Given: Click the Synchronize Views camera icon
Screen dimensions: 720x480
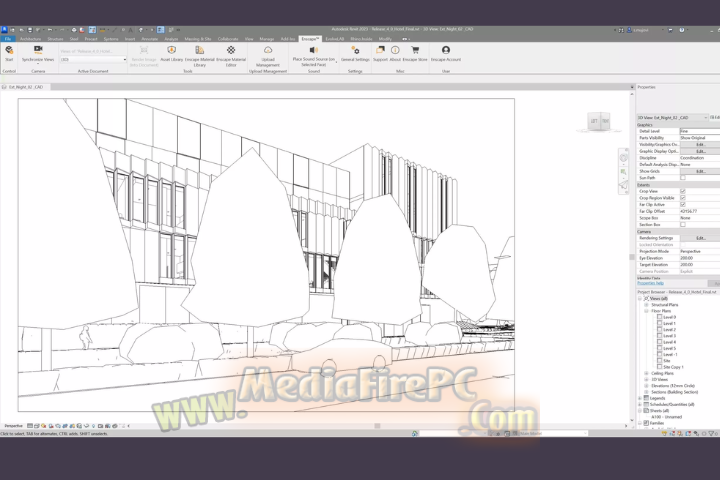Looking at the screenshot, I should click(38, 49).
